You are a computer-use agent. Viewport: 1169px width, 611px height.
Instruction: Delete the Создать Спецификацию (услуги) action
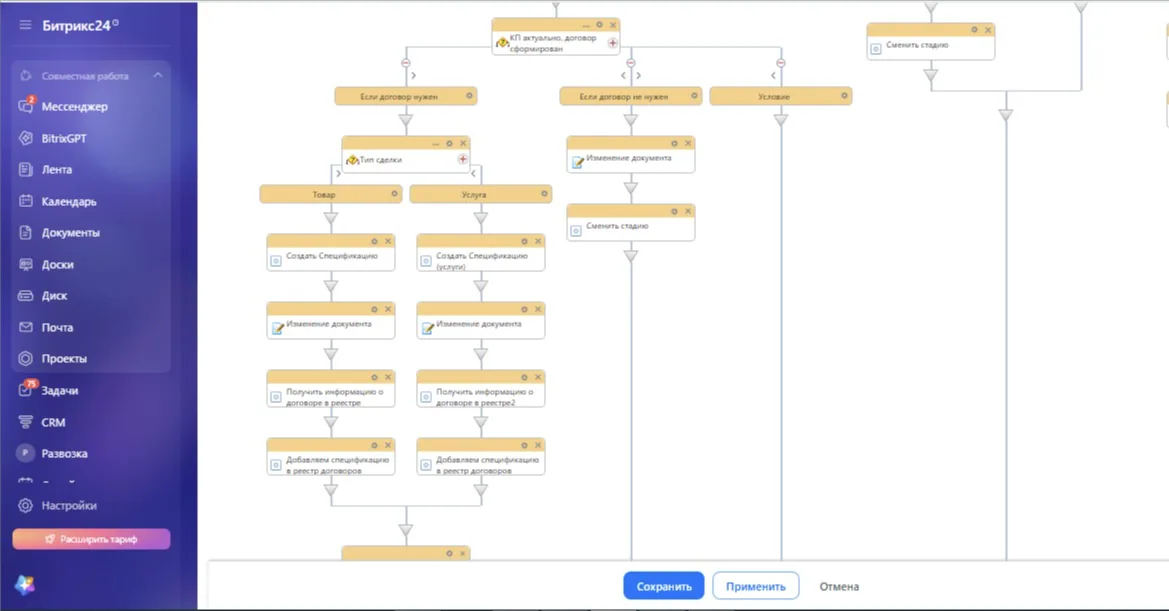[x=538, y=241]
